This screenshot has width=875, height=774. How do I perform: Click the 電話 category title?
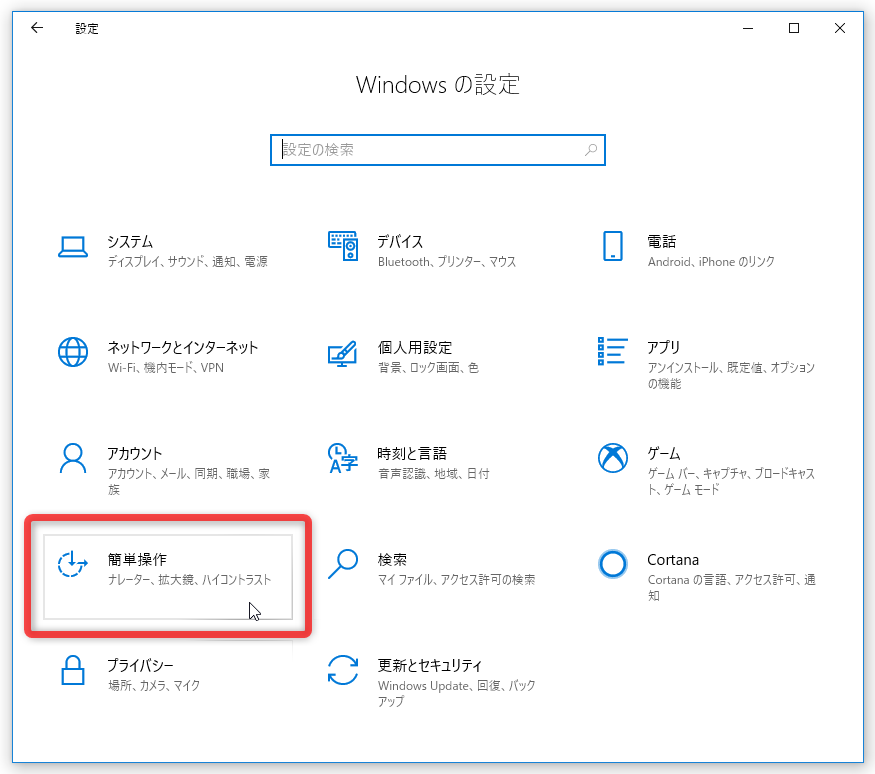point(662,242)
